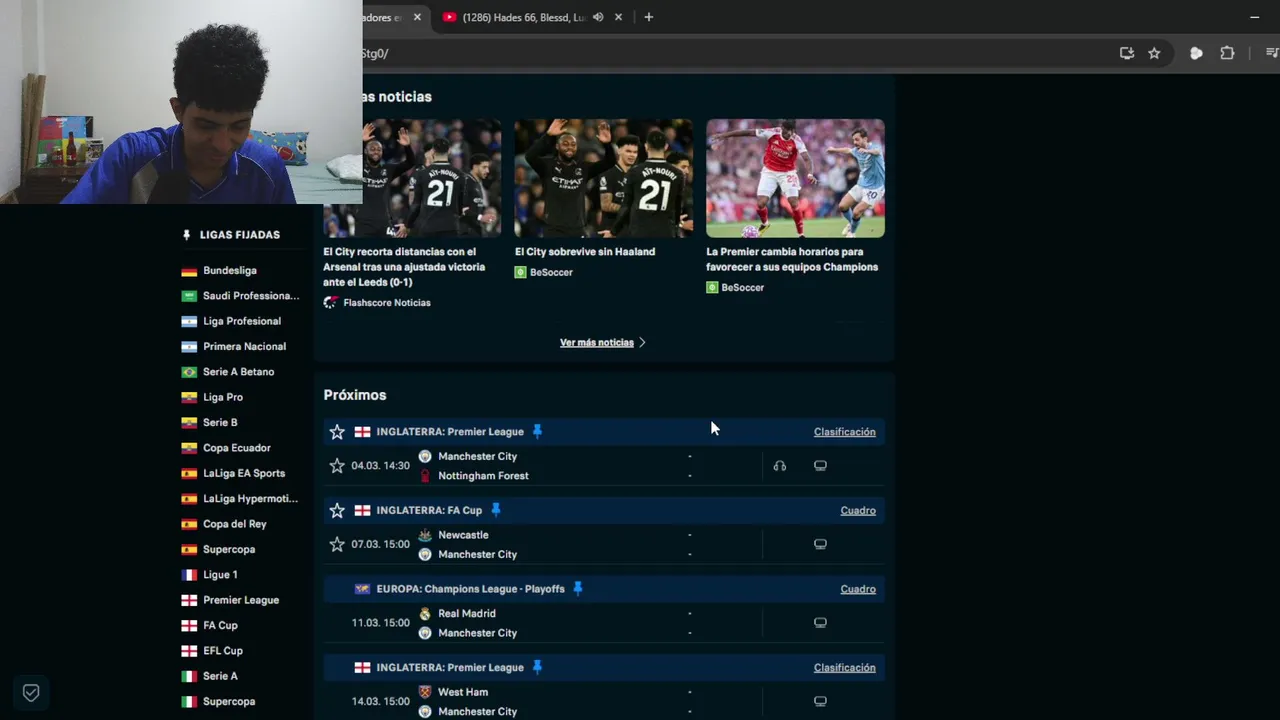Open the Real Madrid team name in fixtures
1280x720 pixels.
(467, 614)
